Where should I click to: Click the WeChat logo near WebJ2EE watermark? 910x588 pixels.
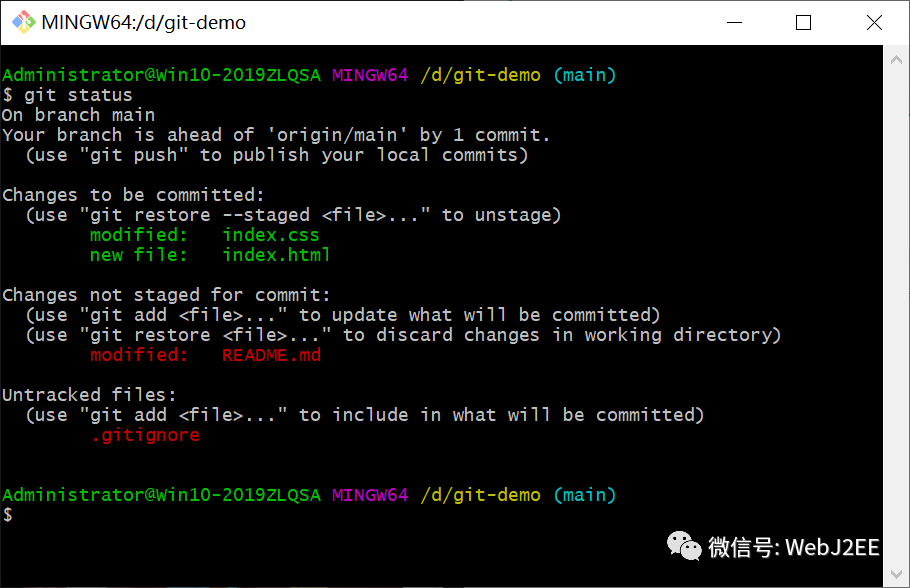point(684,547)
